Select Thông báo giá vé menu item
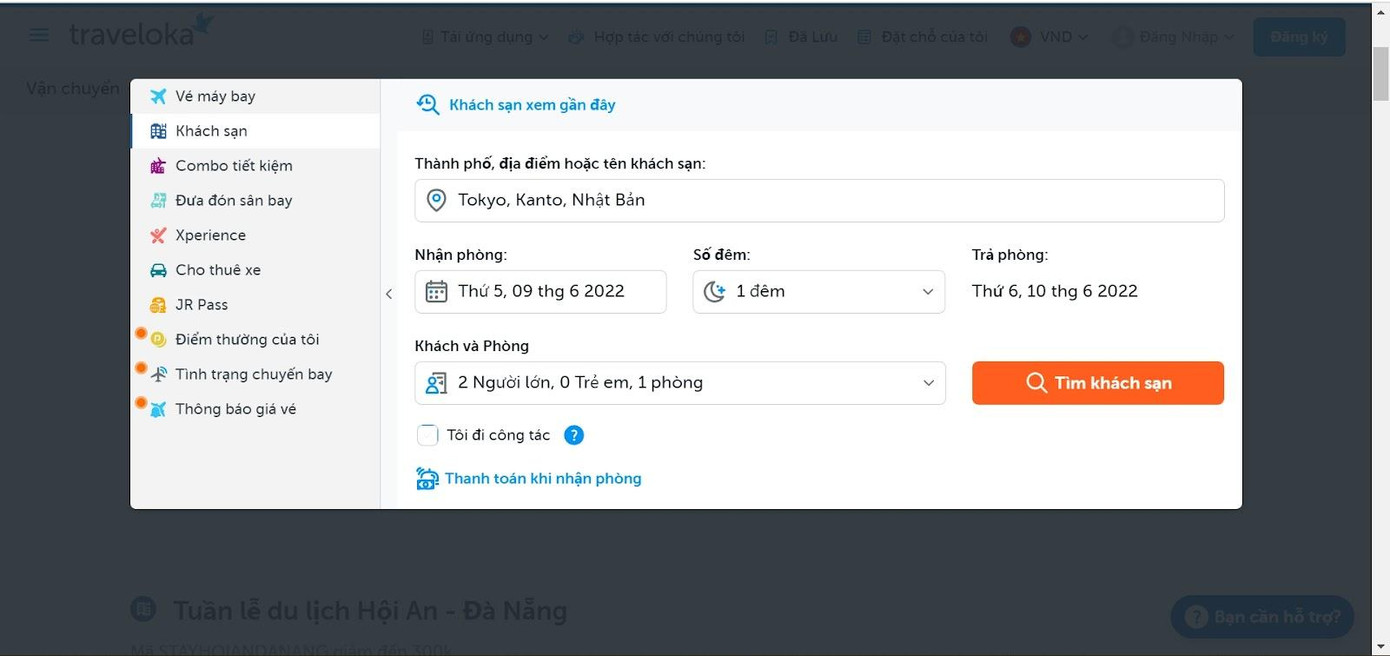Screen dimensions: 1390x656 pos(235,409)
